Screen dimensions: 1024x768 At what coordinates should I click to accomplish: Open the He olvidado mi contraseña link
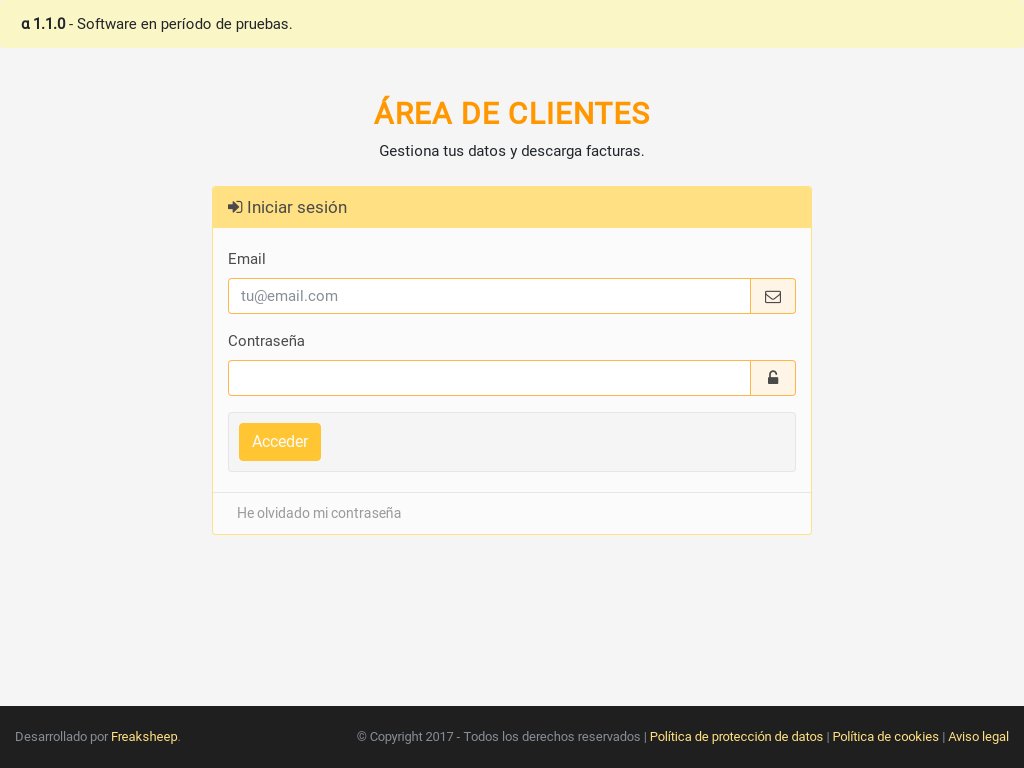(319, 513)
